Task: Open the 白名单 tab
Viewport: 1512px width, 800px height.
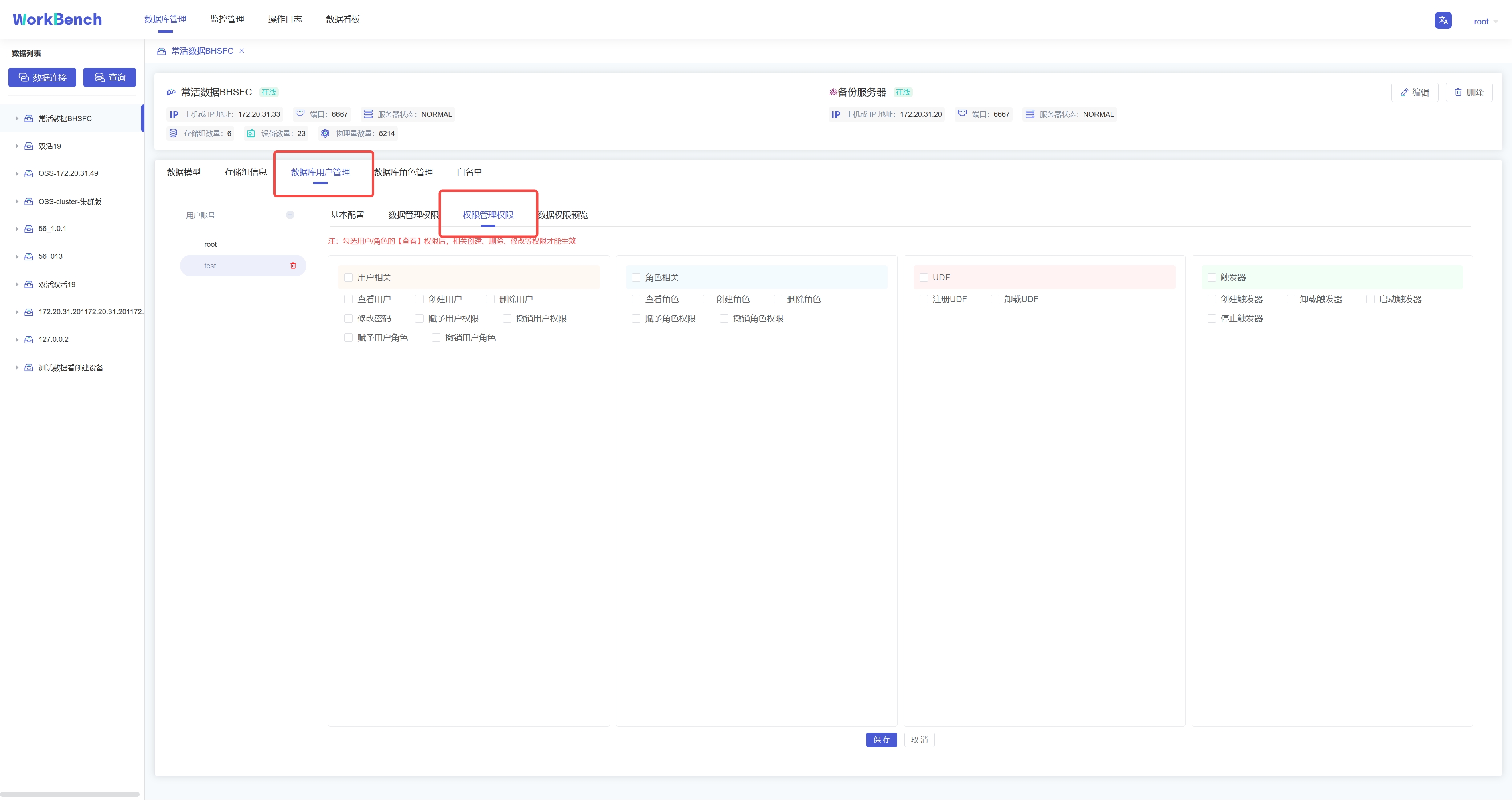Action: [x=469, y=171]
